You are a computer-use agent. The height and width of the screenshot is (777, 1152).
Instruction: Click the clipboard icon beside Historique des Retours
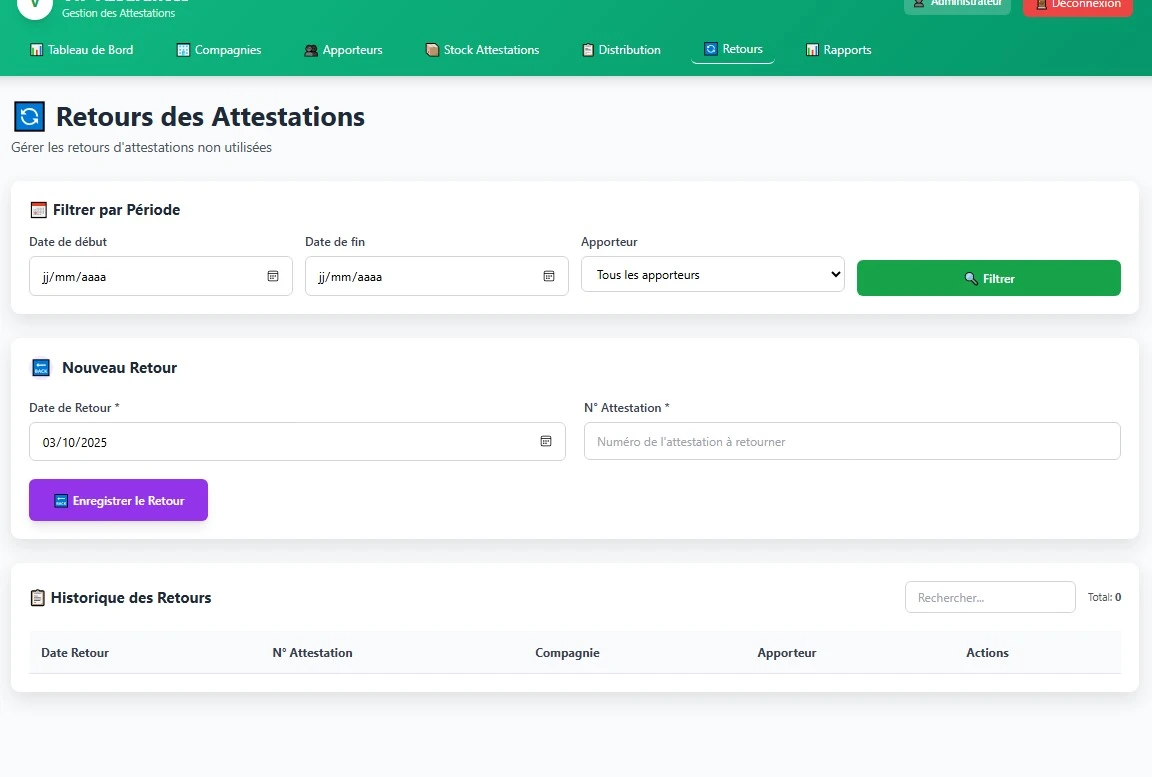[x=38, y=598]
